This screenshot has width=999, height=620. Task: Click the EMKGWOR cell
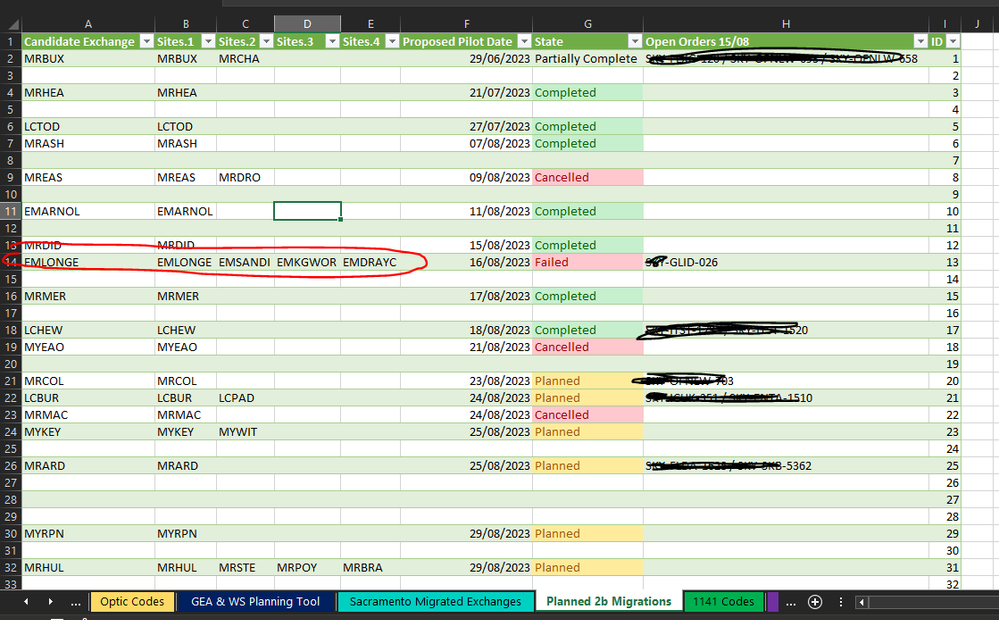[x=307, y=262]
